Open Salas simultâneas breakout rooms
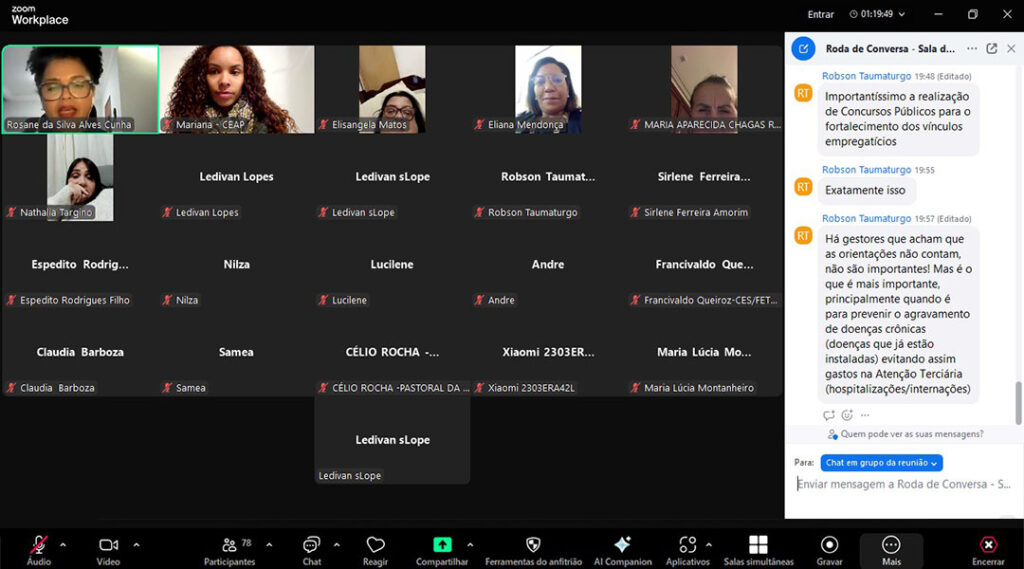This screenshot has width=1024, height=569. click(758, 545)
